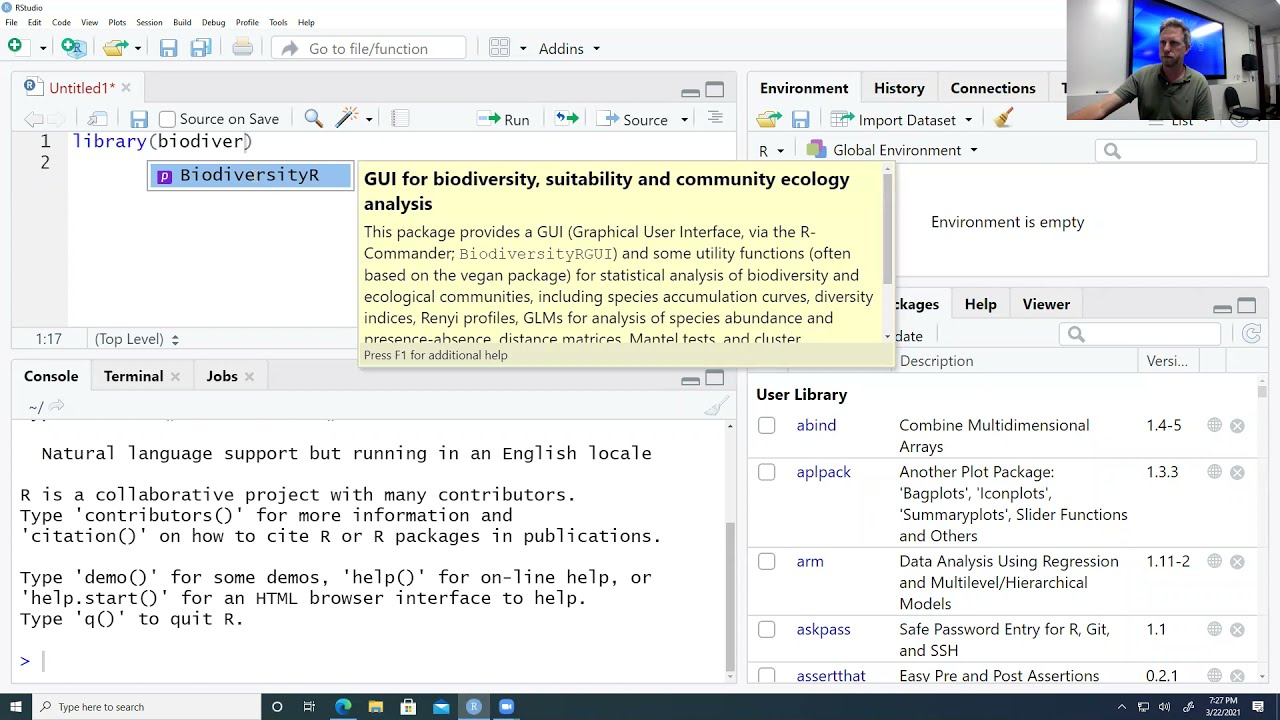Save current document from the main toolbar
Image resolution: width=1280 pixels, height=720 pixels.
168,48
